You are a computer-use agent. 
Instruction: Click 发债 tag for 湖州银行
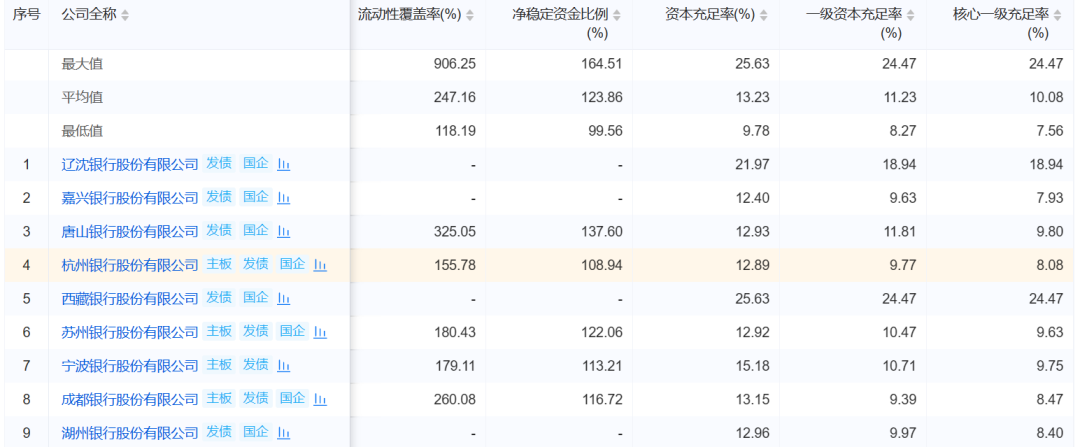[219, 432]
